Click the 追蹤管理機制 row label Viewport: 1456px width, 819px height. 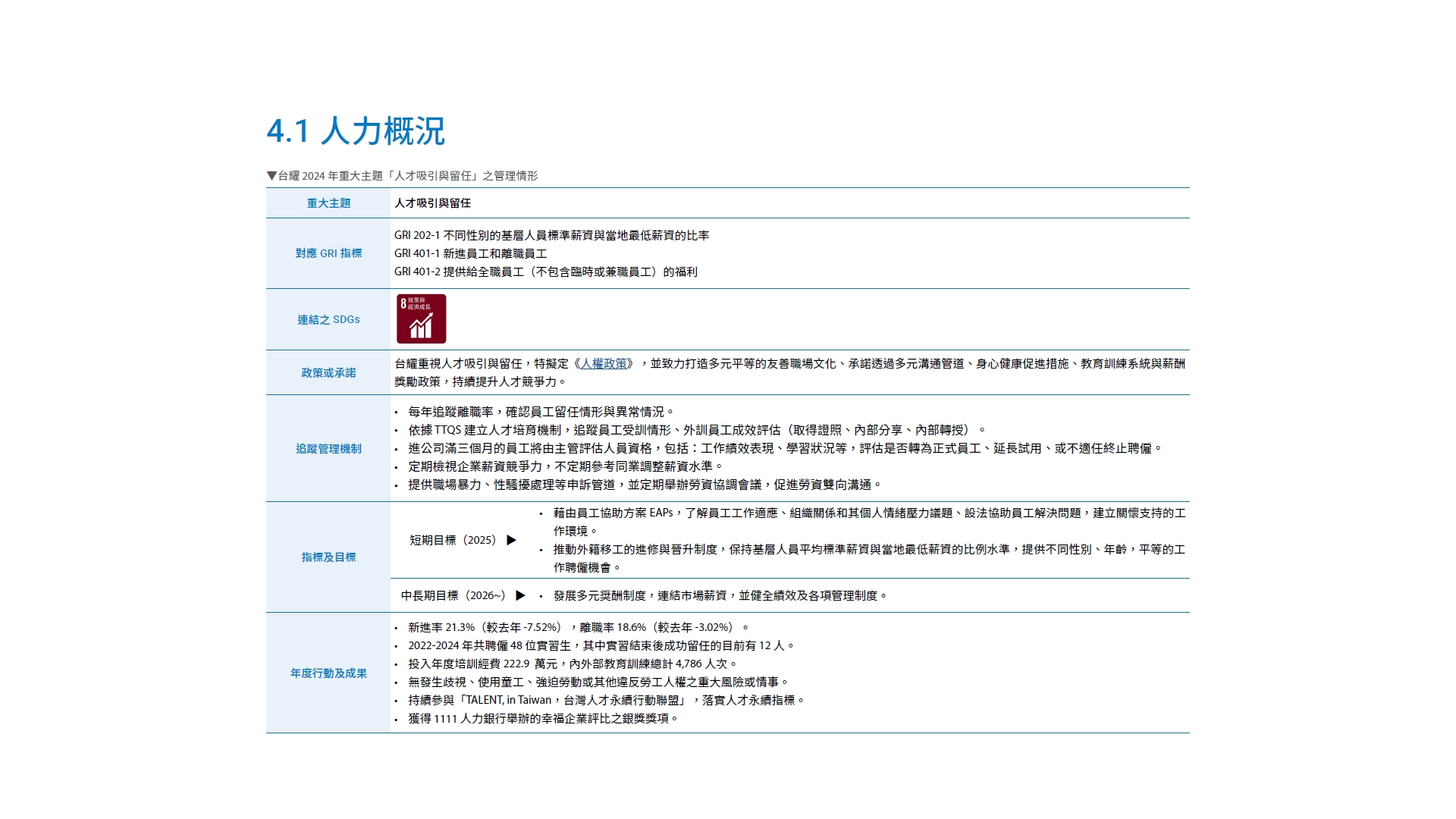(x=328, y=449)
